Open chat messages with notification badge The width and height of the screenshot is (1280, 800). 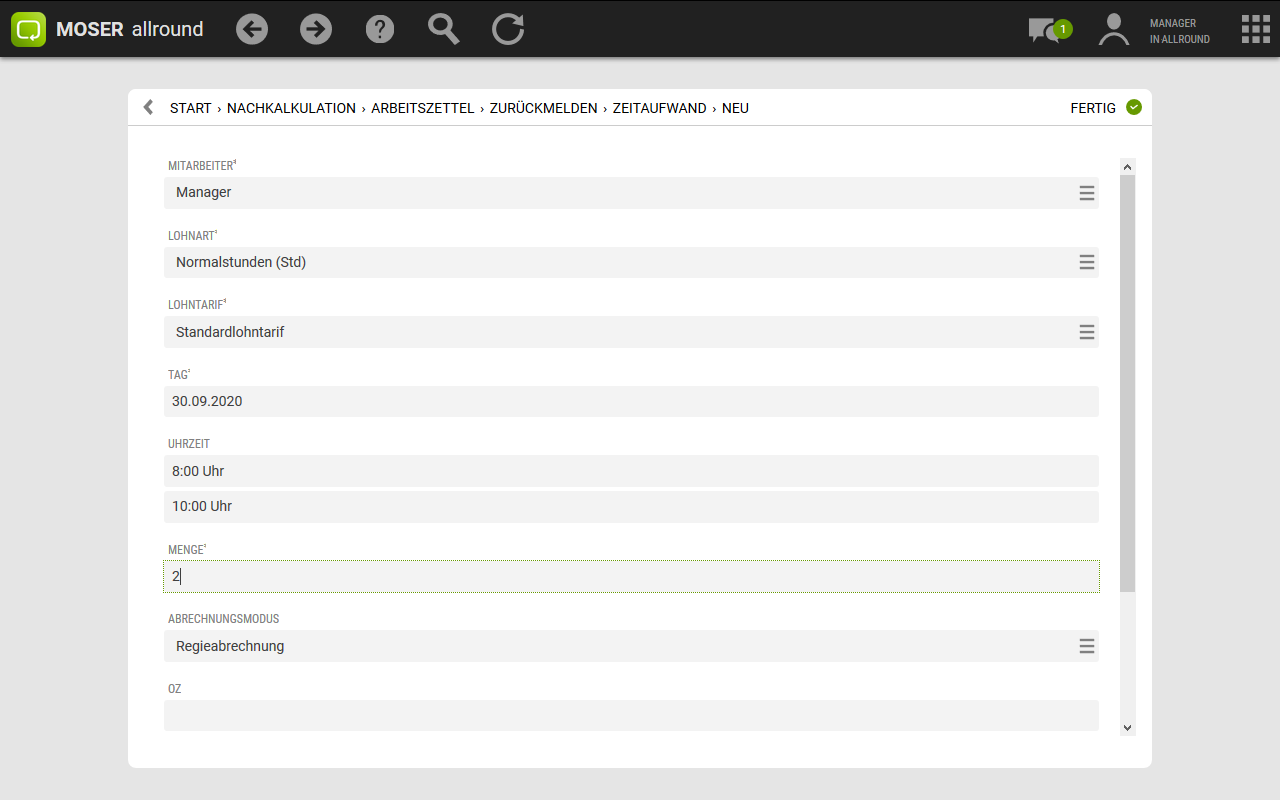click(x=1046, y=30)
